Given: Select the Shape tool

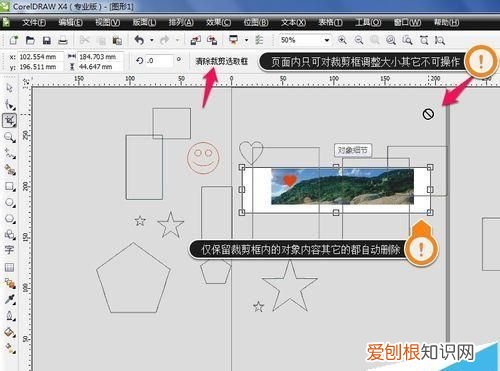Looking at the screenshot, I should tap(10, 105).
